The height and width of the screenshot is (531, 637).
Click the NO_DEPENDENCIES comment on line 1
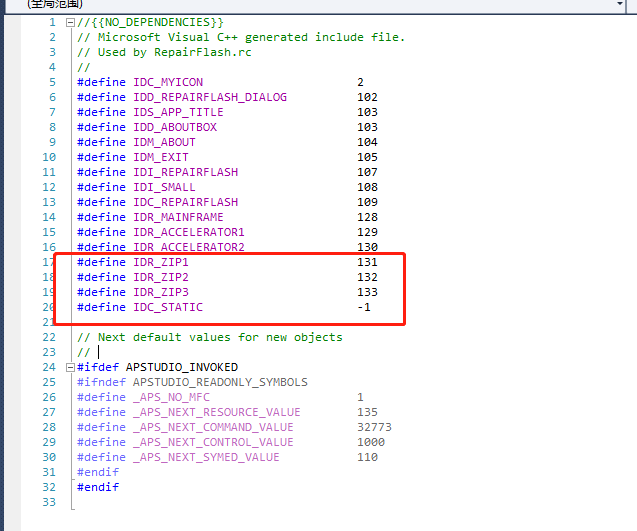click(150, 22)
